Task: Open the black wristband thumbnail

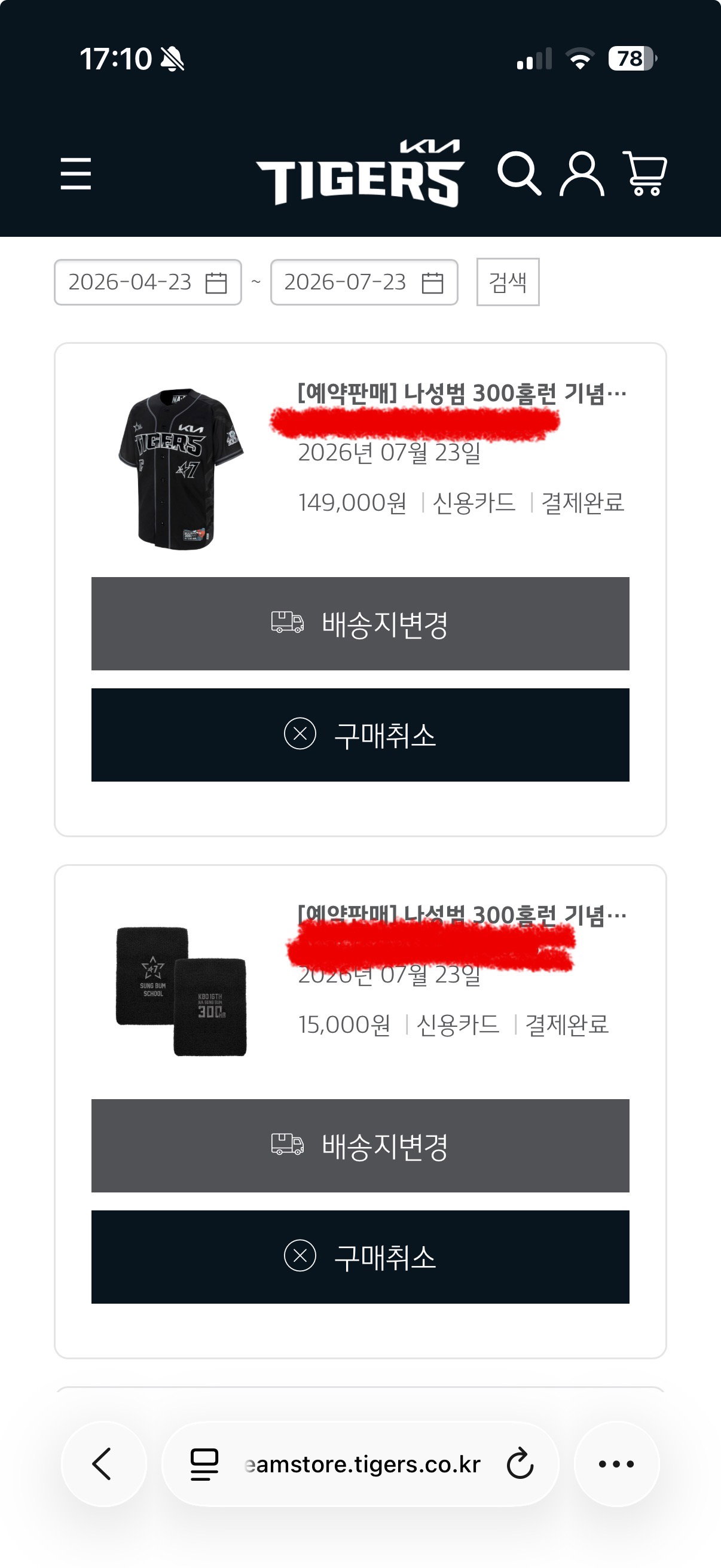Action: click(181, 991)
